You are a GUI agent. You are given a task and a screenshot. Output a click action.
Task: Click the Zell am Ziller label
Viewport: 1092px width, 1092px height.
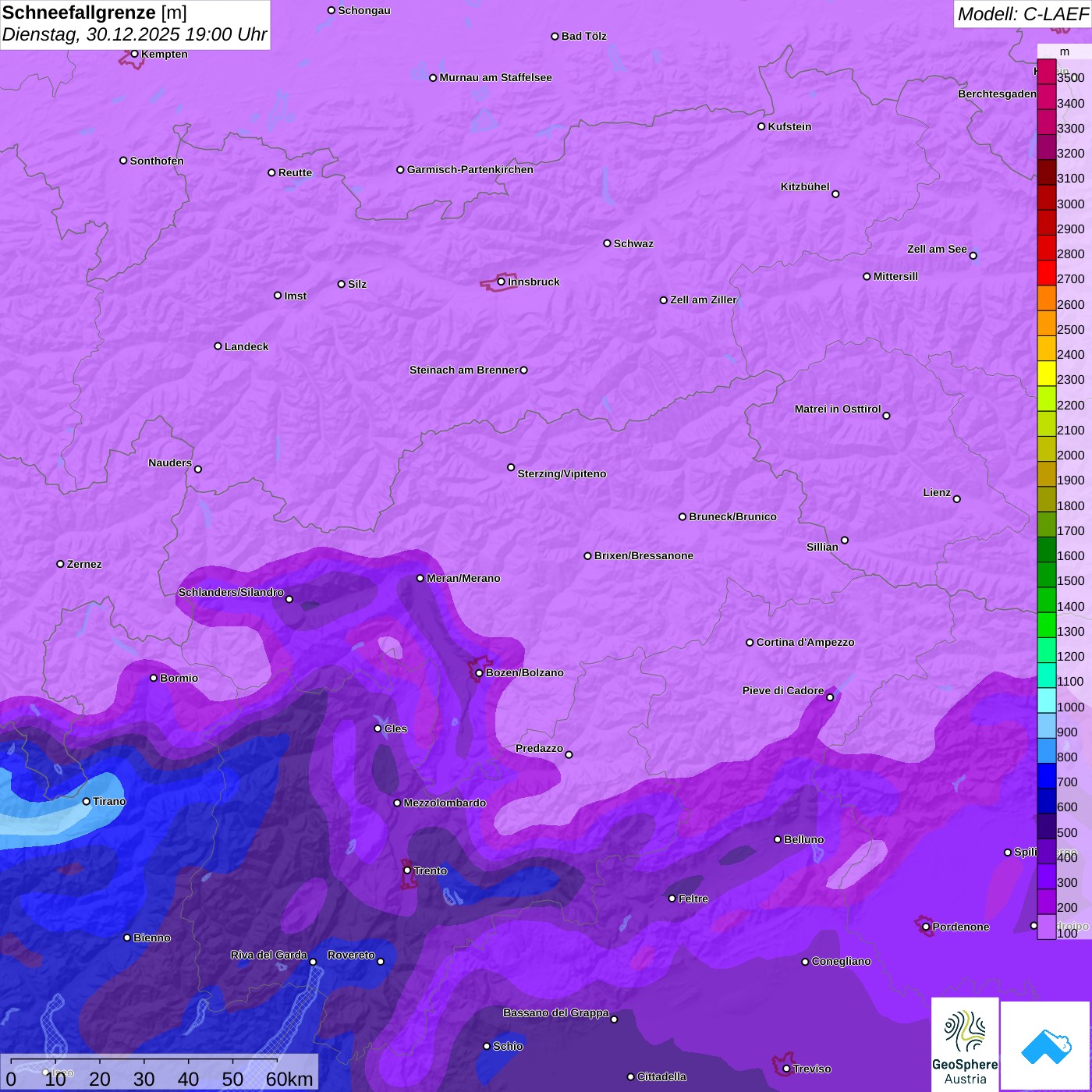point(704,300)
